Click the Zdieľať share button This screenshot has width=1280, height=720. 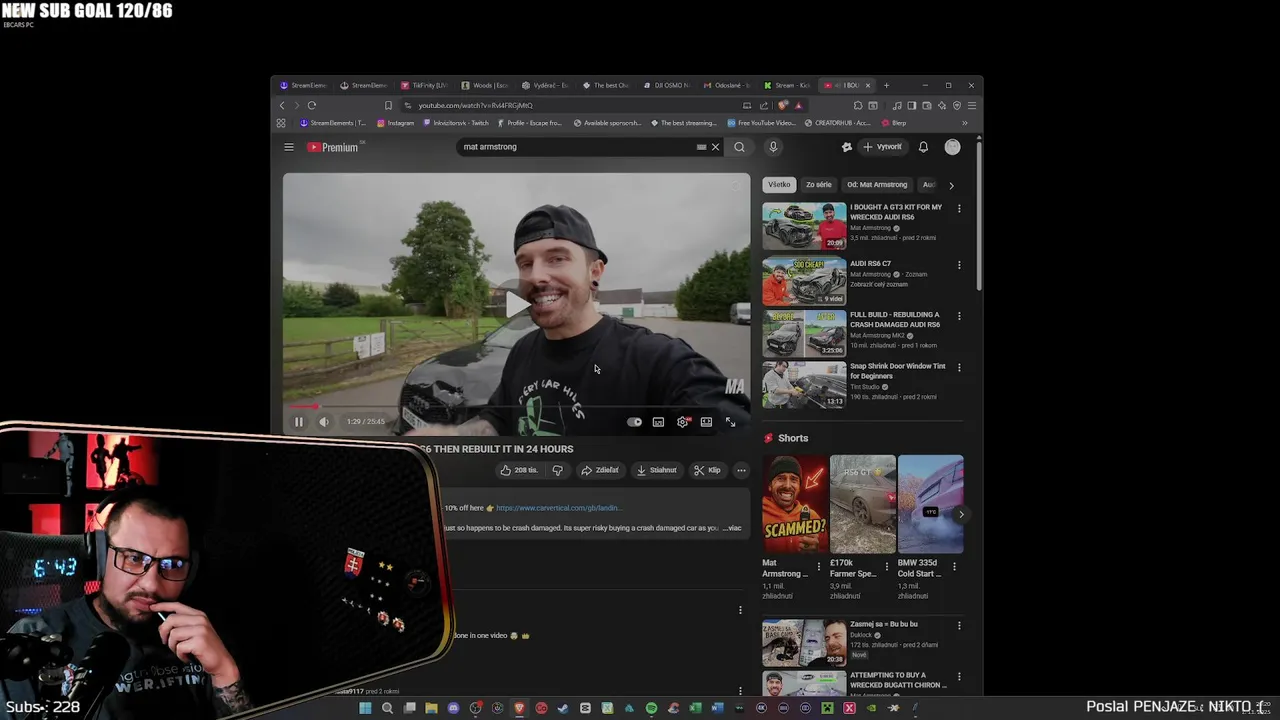[600, 470]
